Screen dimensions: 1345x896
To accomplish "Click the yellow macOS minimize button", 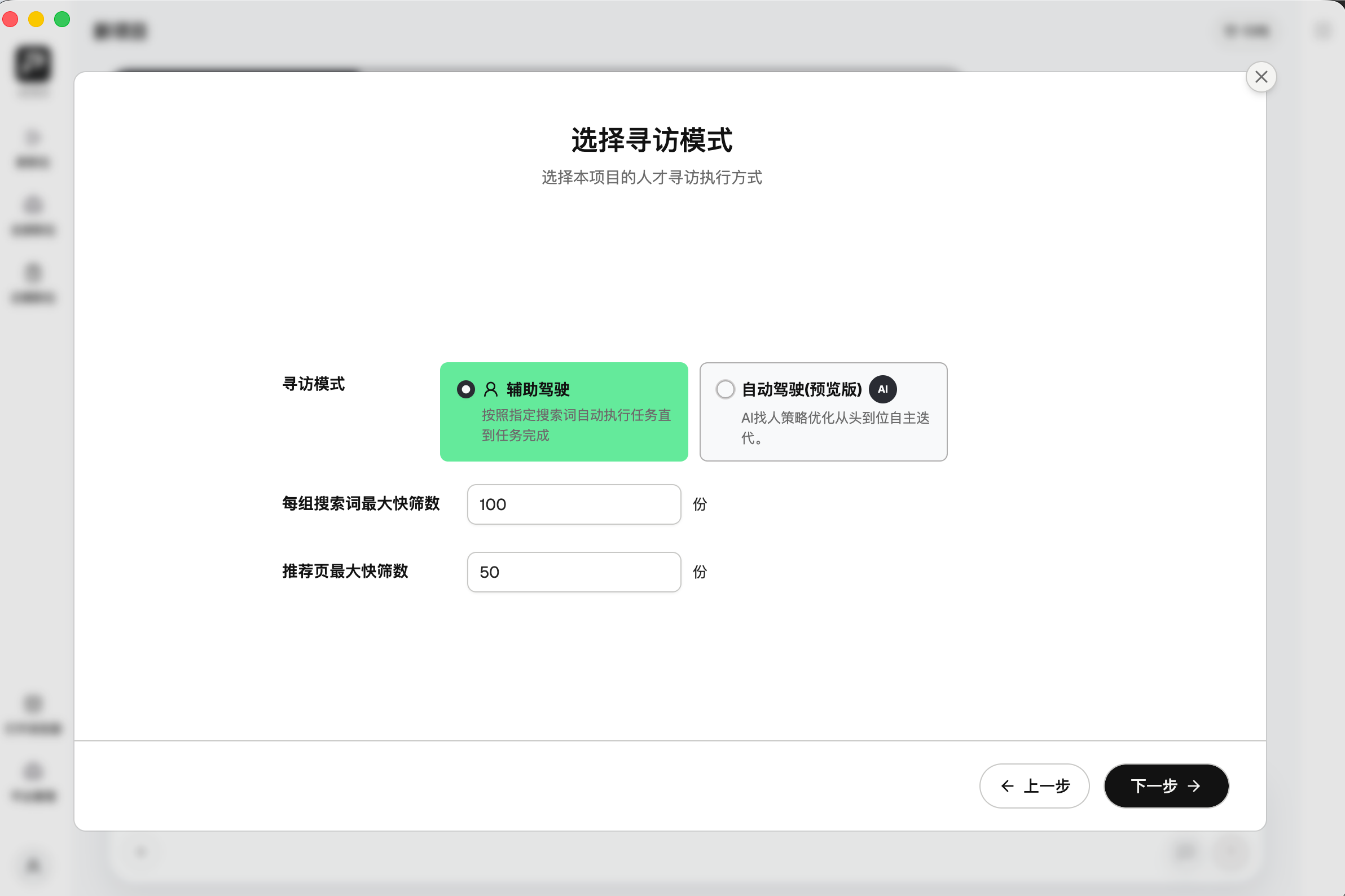I will click(x=36, y=19).
